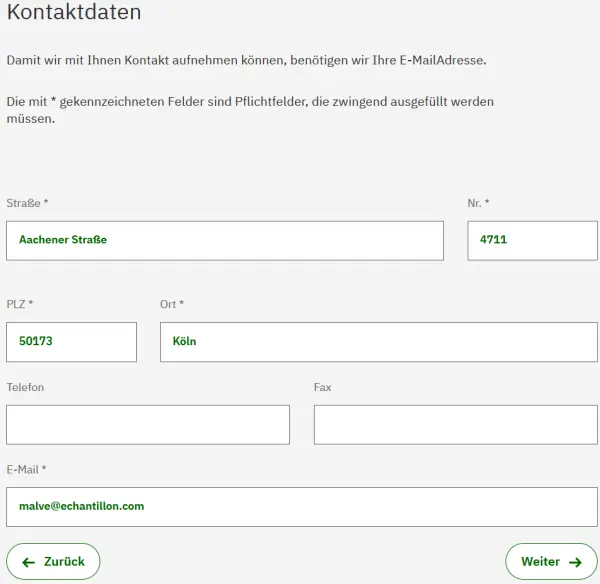Click the "E-Mail *" field label
Viewport: 600px width, 584px height.
[26, 469]
